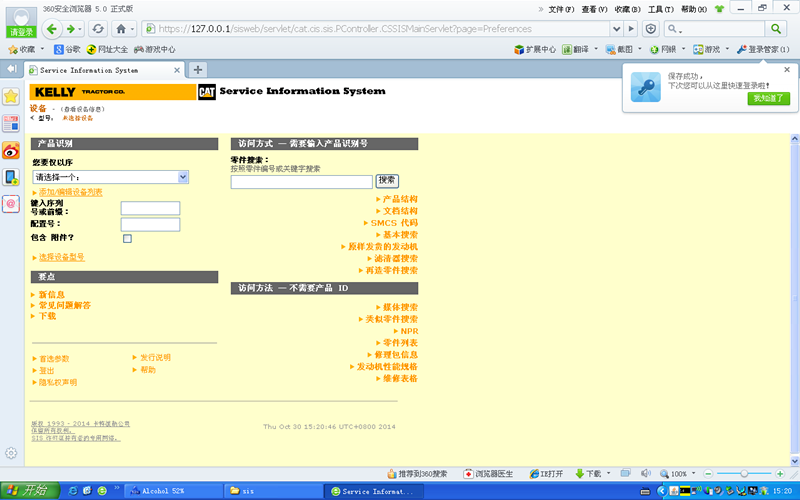The width and height of the screenshot is (800, 500).
Task: Open 下载 downloads in status bar
Action: (588, 474)
